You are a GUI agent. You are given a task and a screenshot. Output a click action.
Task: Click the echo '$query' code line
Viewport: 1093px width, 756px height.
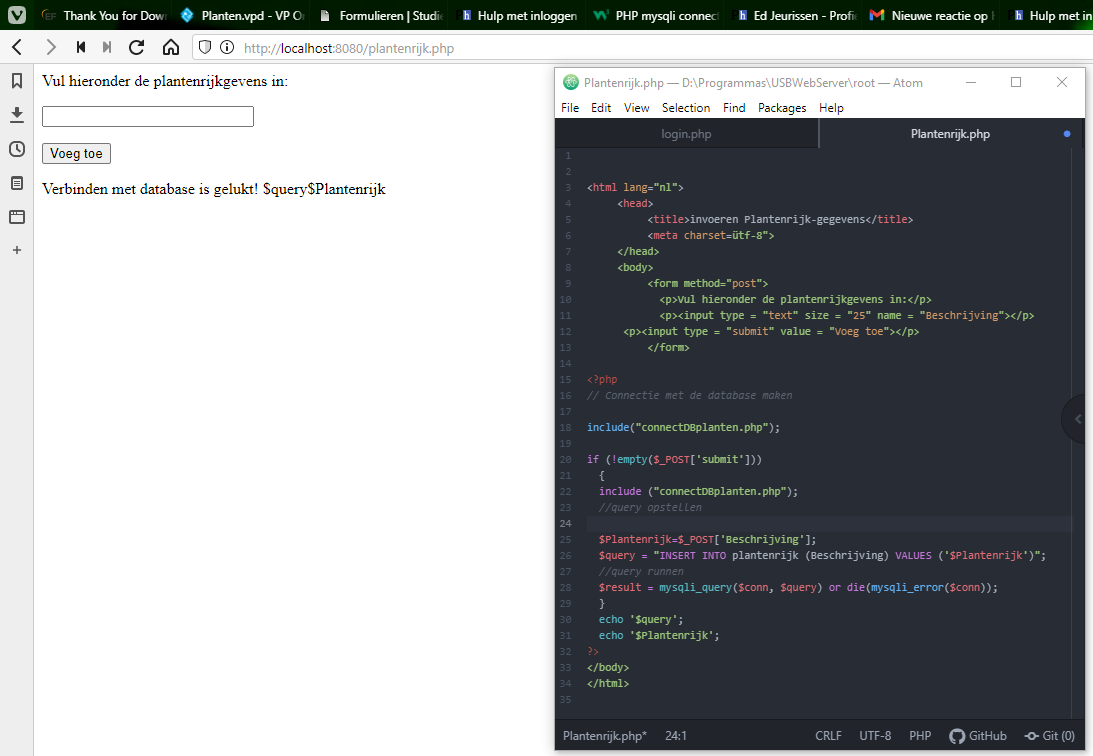641,619
